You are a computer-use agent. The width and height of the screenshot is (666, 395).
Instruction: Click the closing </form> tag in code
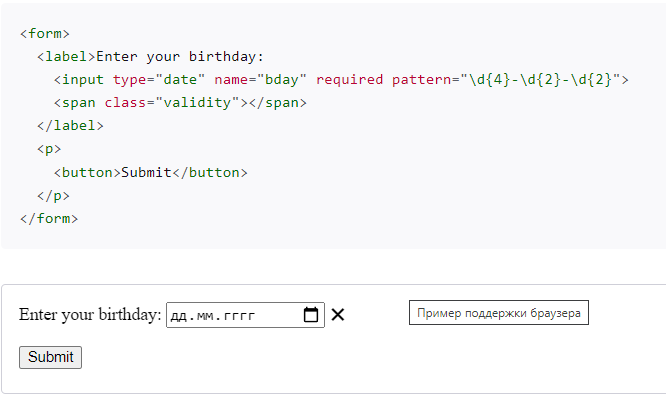49,218
